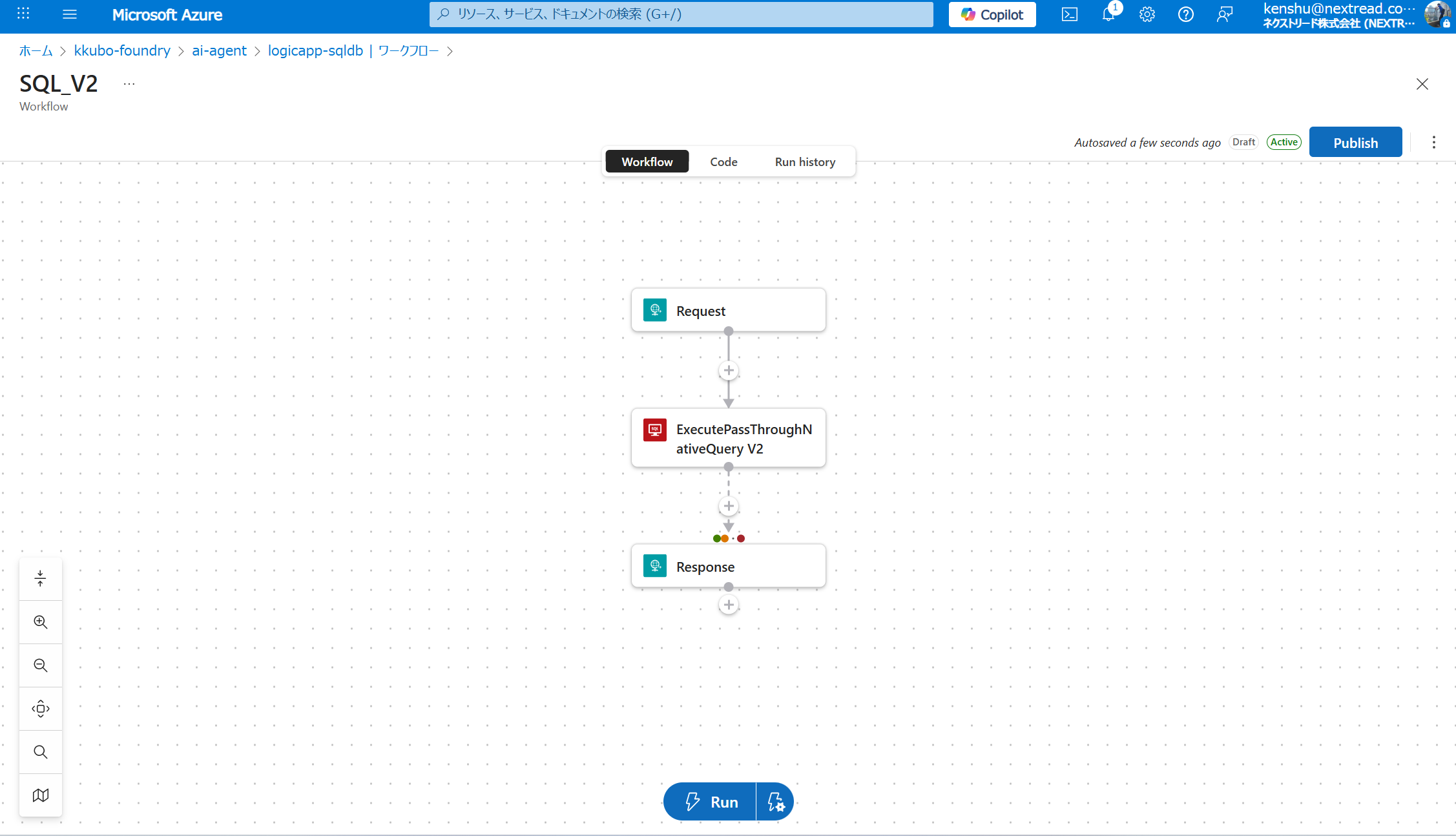Open the notifications bell
This screenshot has width=1456, height=836.
(1108, 14)
